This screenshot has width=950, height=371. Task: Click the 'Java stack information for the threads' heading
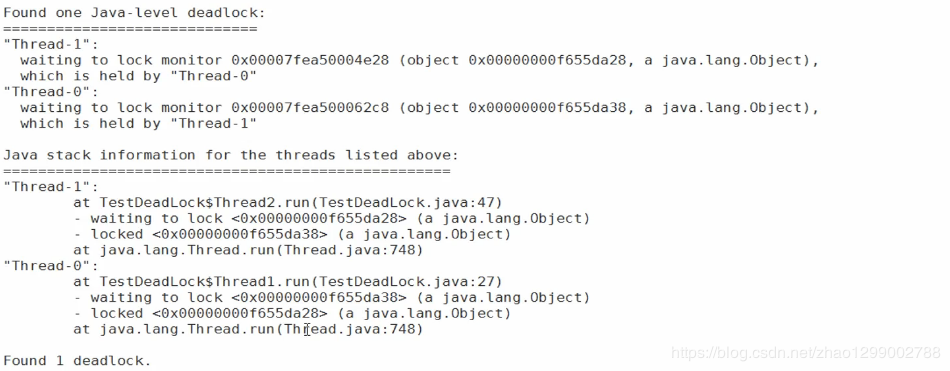tap(231, 155)
